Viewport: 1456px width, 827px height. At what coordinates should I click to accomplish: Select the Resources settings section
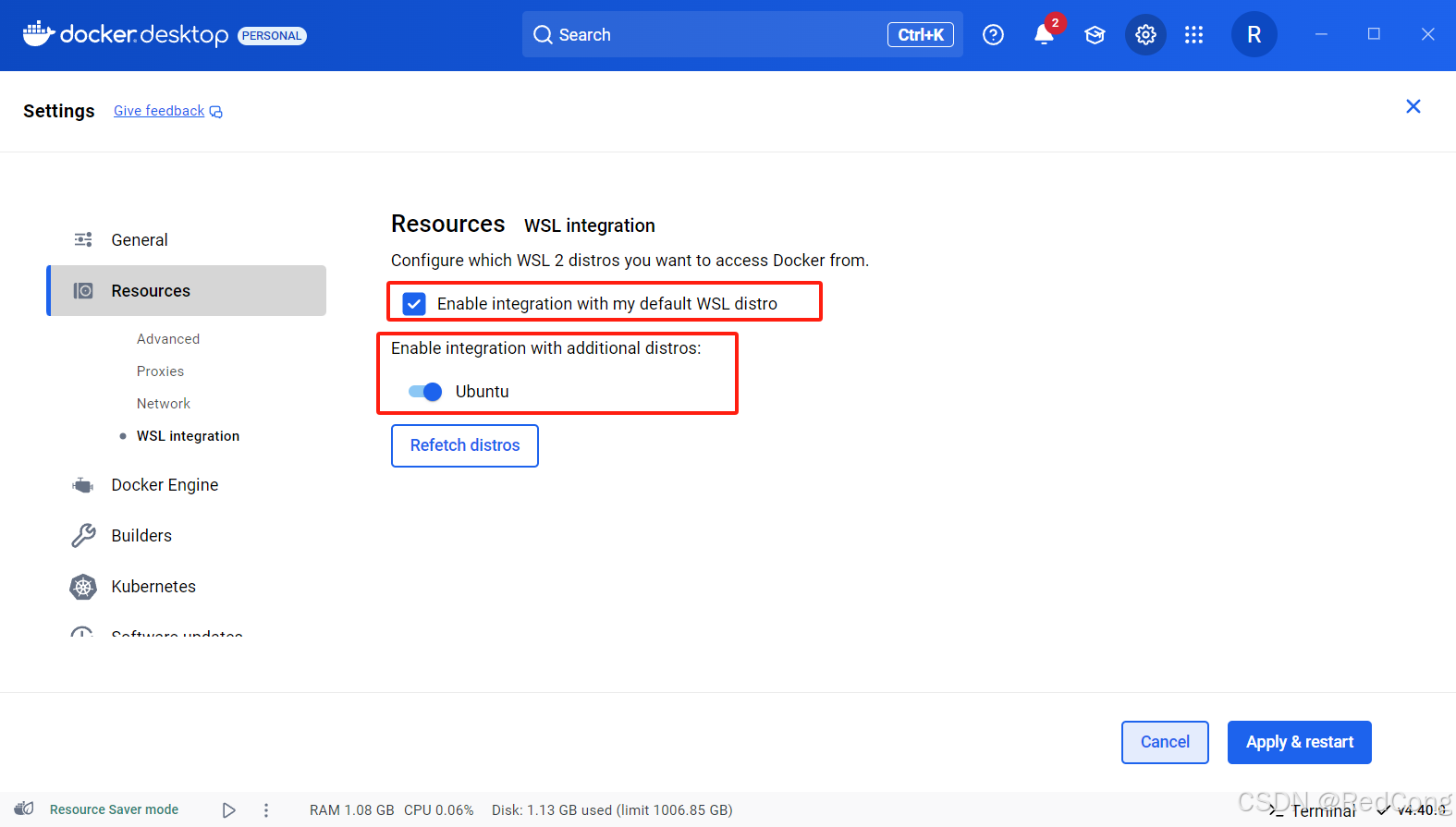point(187,291)
